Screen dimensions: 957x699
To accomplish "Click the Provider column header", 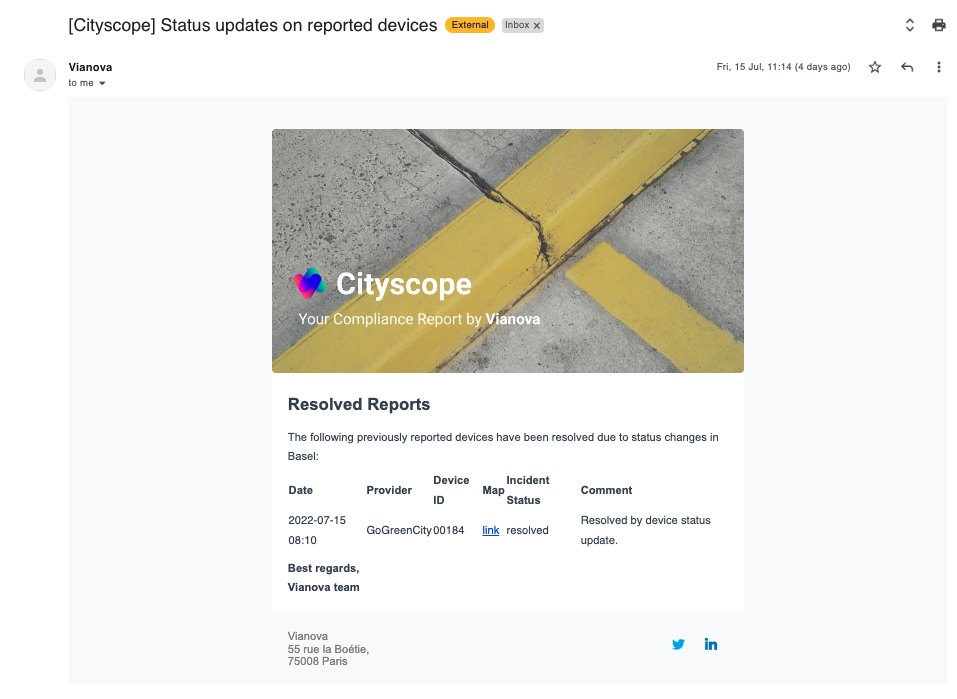I will click(x=389, y=490).
